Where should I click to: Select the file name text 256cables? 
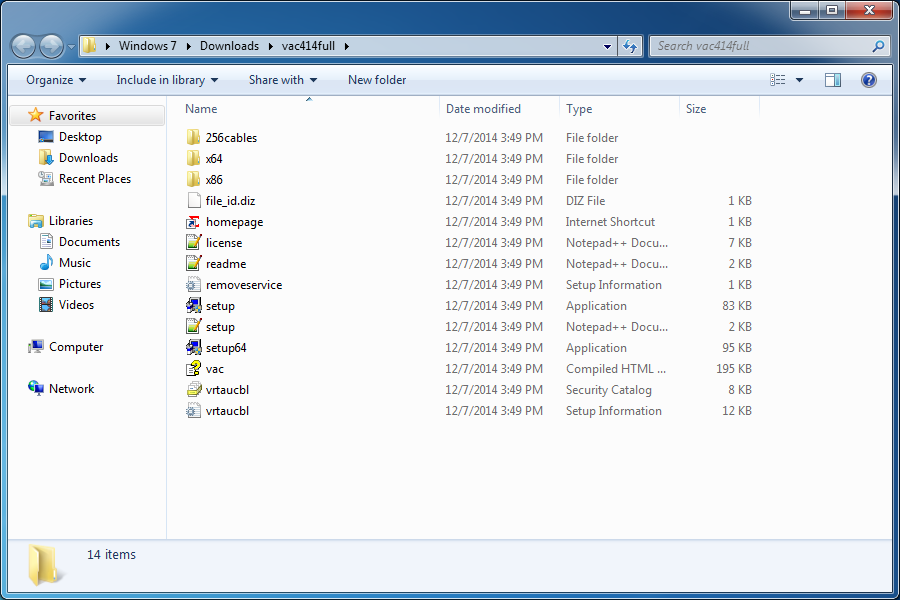pyautogui.click(x=231, y=138)
